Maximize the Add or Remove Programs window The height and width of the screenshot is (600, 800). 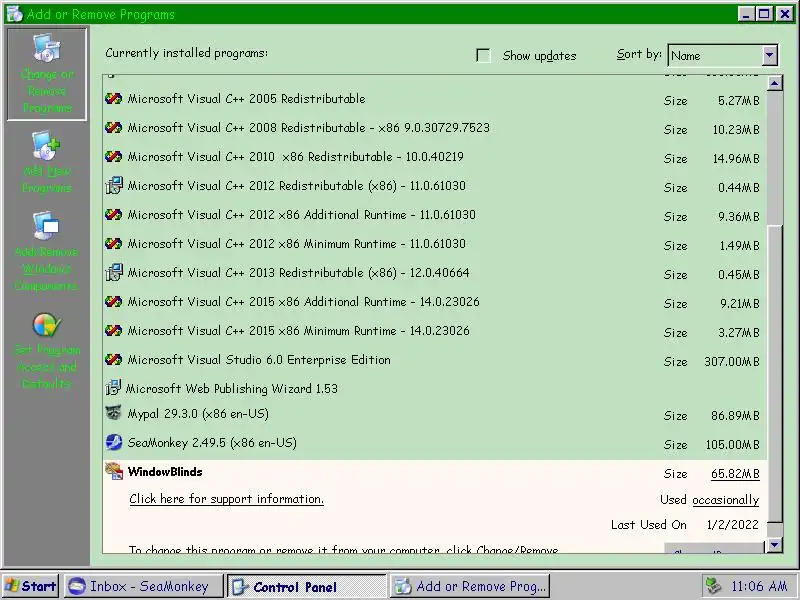pos(764,14)
